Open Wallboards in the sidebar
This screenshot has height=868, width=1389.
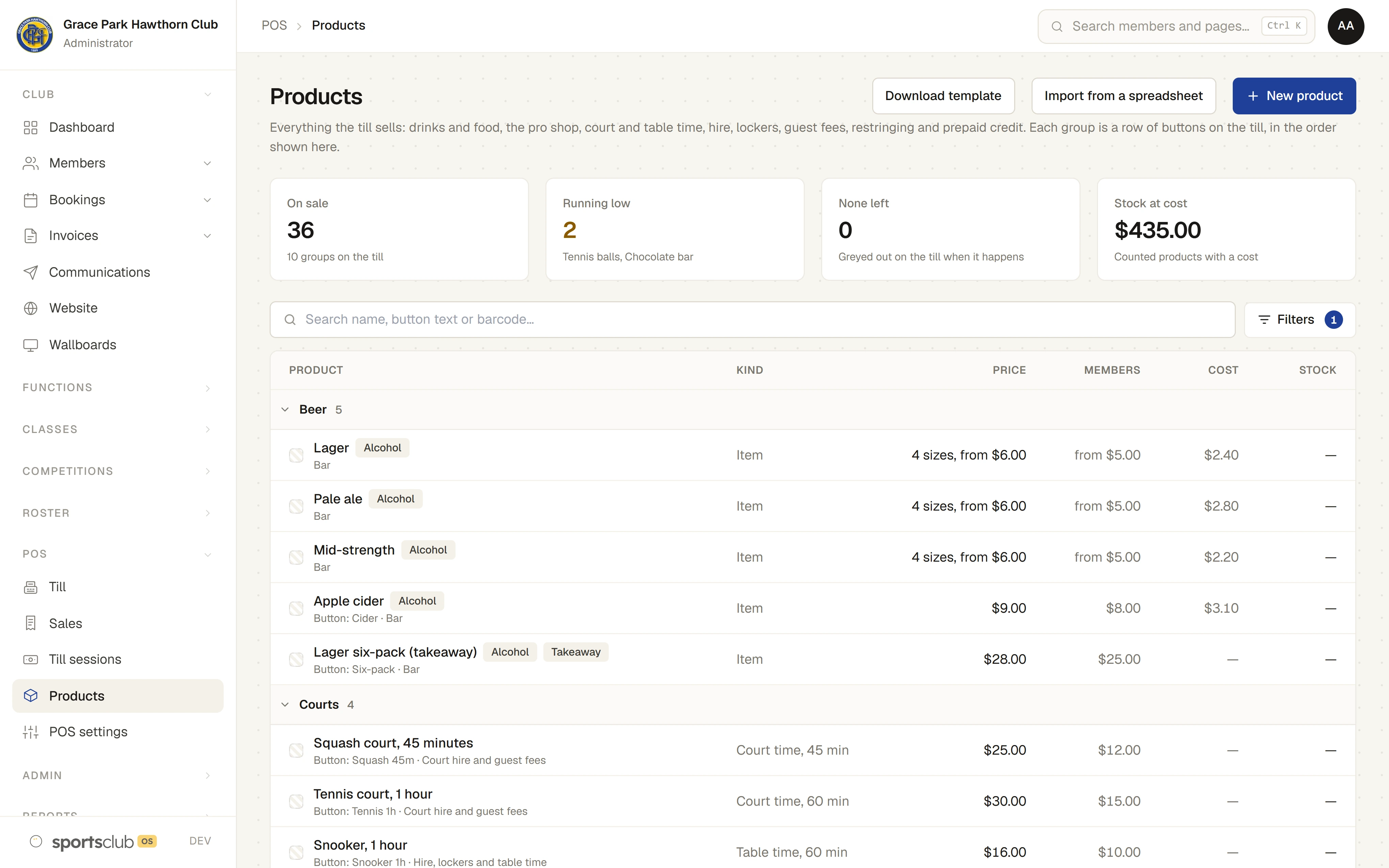(118, 345)
